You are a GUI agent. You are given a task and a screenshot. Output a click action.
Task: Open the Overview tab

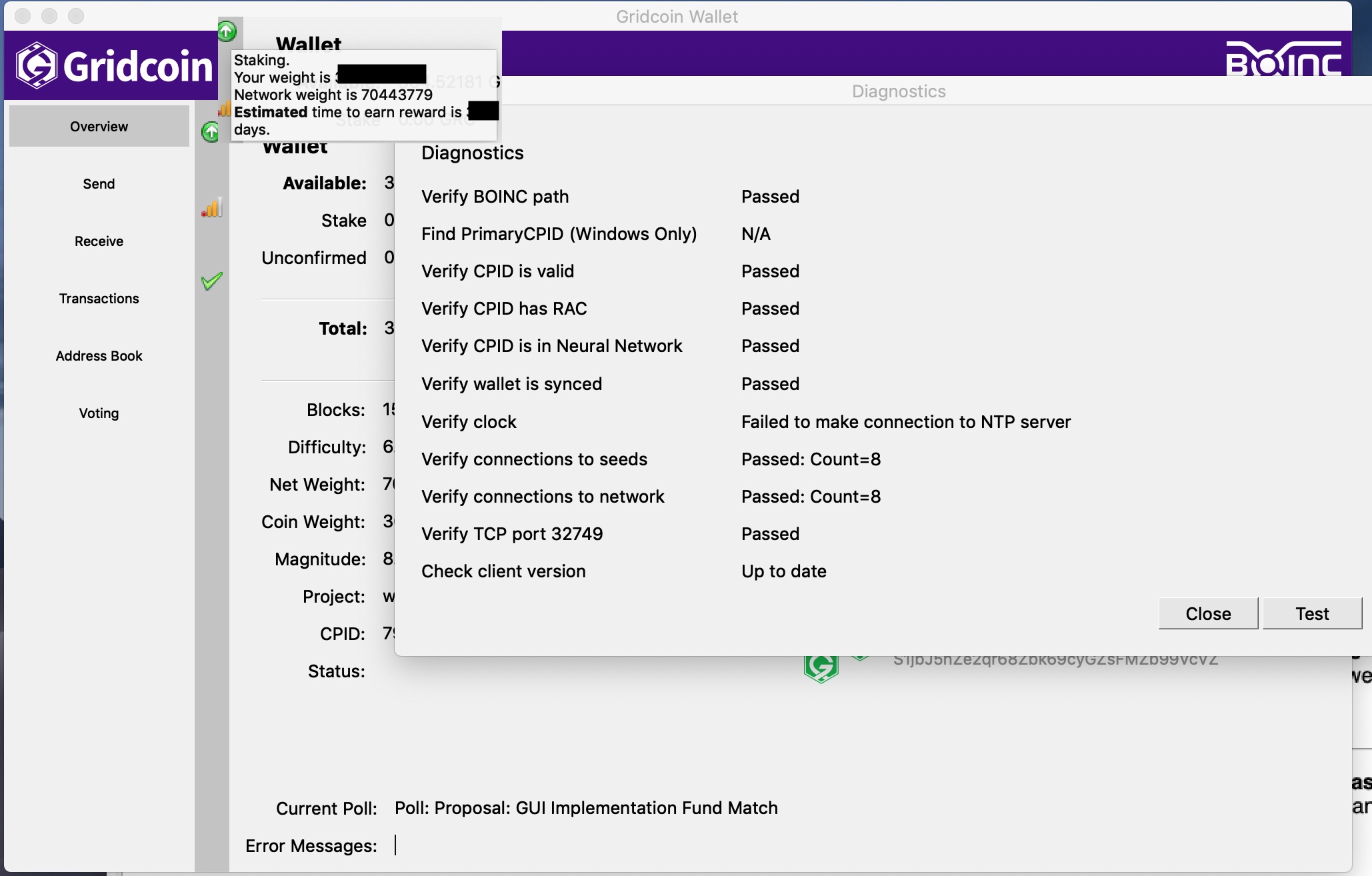99,127
